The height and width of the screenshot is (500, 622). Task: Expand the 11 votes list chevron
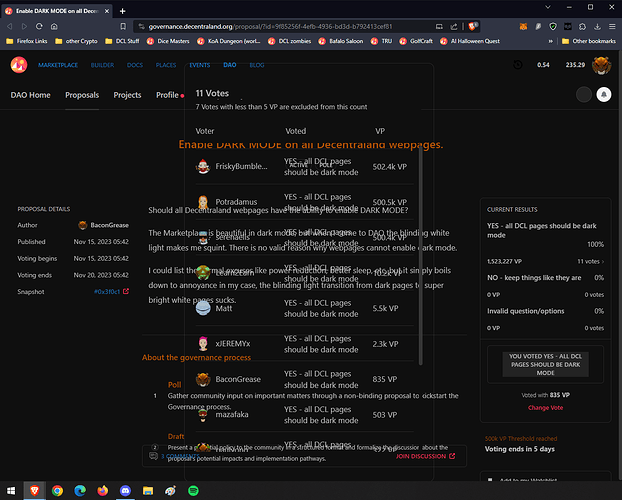point(603,262)
